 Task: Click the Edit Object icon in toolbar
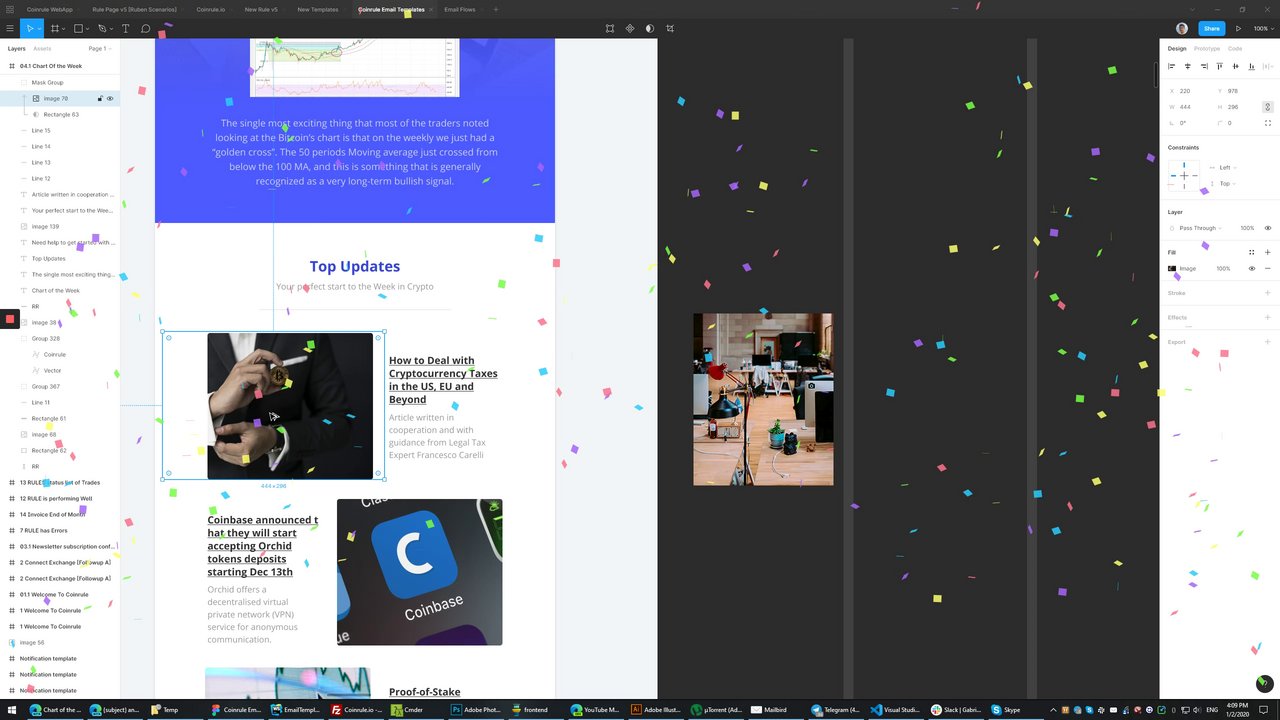click(x=610, y=28)
